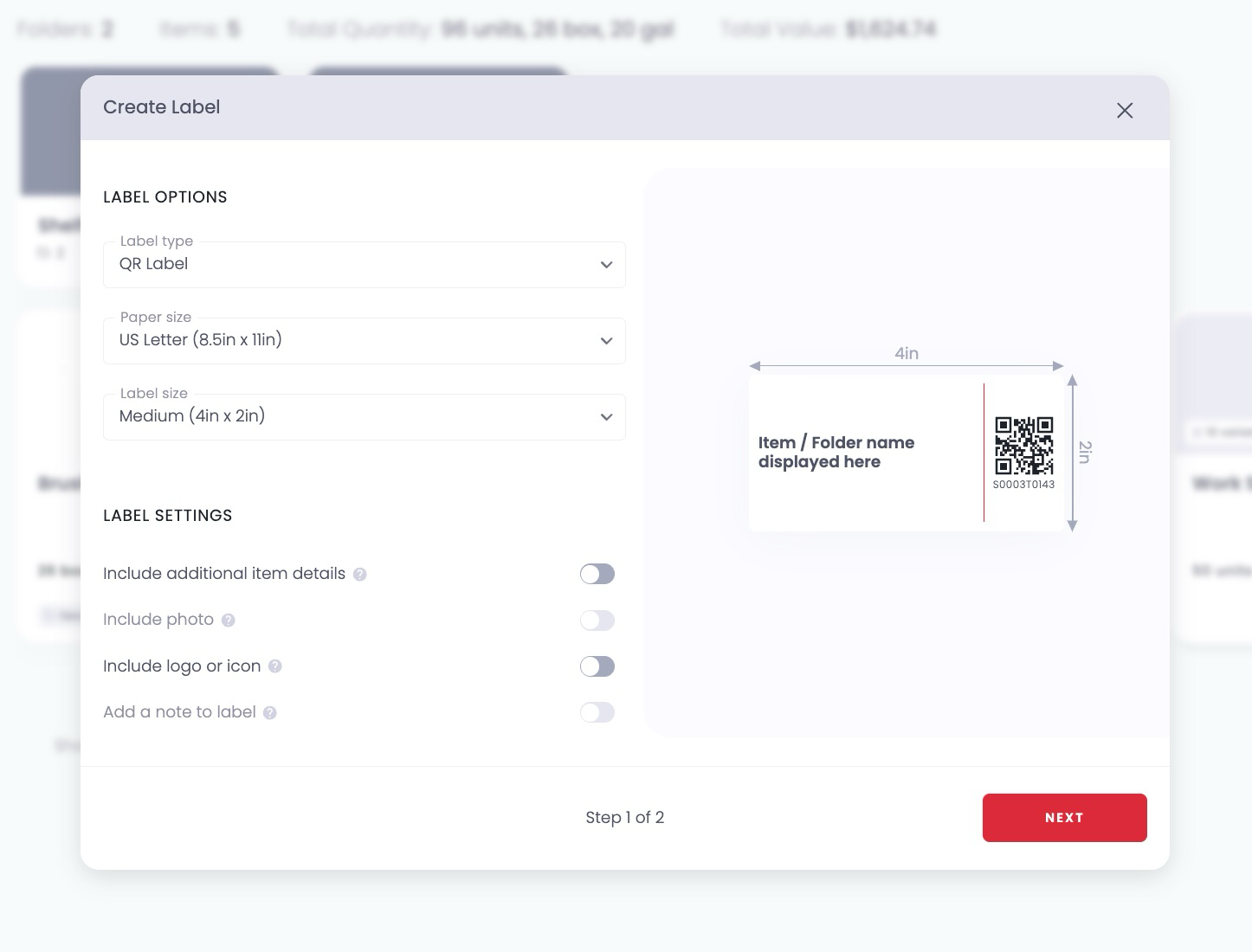The height and width of the screenshot is (952, 1252).
Task: Click the help icon beside Include photo
Action: coord(227,621)
